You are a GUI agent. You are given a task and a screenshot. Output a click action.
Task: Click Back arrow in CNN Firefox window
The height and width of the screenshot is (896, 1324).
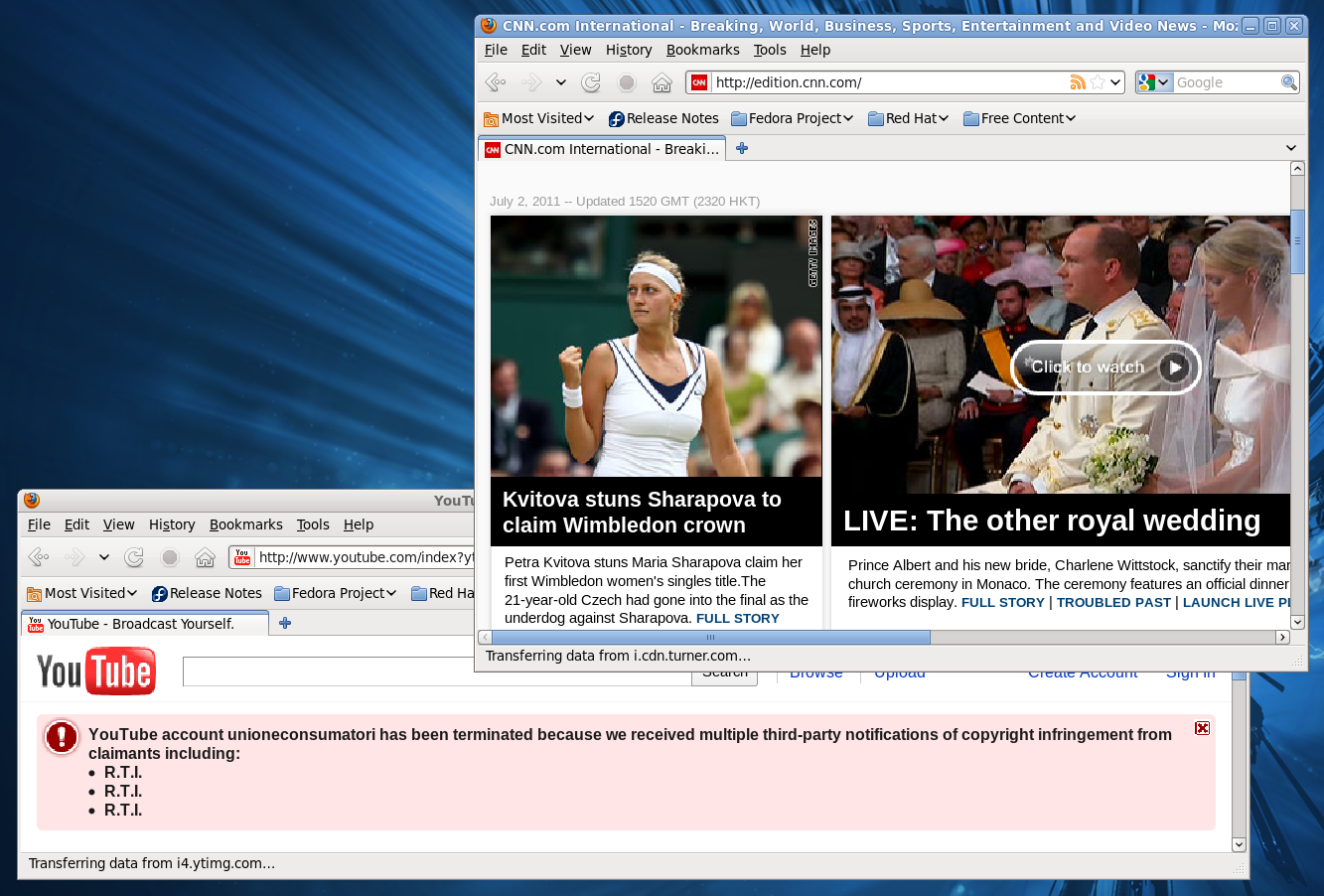(x=496, y=82)
